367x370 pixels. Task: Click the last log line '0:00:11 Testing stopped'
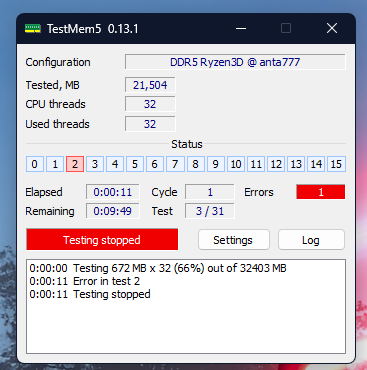(x=90, y=294)
